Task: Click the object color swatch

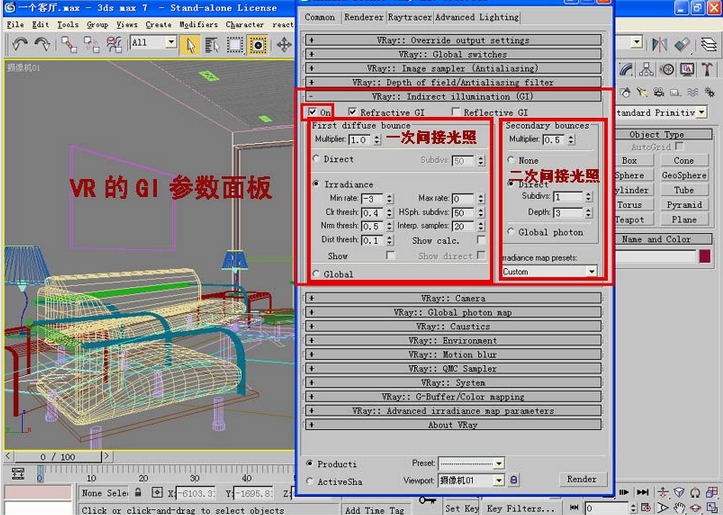Action: pos(705,256)
